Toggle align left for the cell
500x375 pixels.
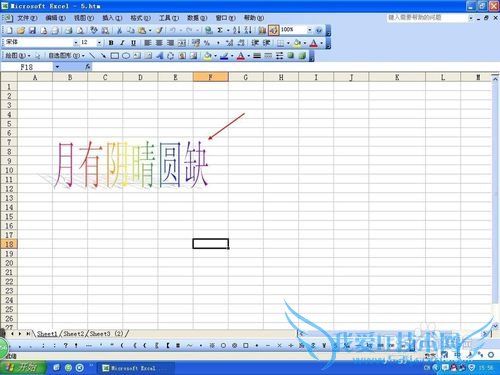[x=148, y=43]
